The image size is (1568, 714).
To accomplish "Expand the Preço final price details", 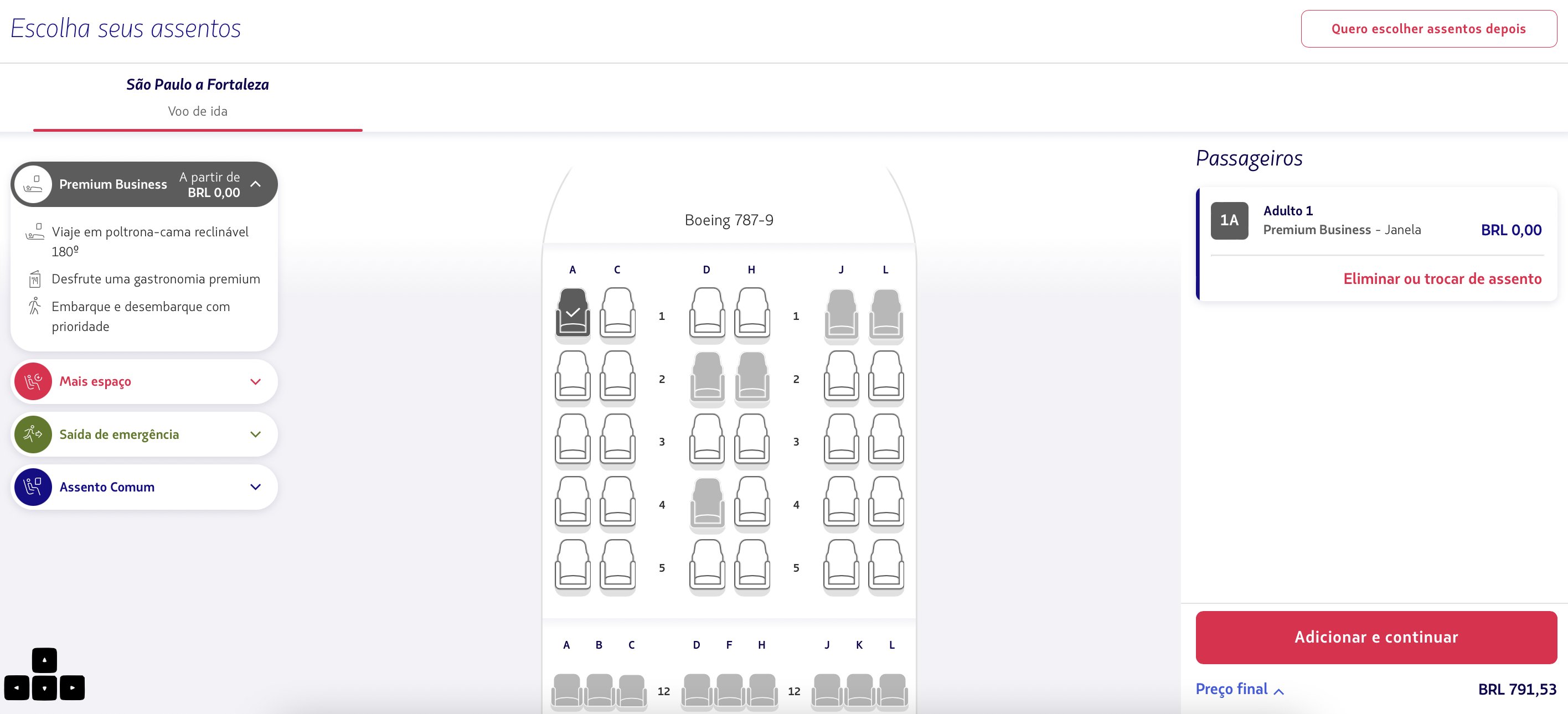I will click(1239, 689).
